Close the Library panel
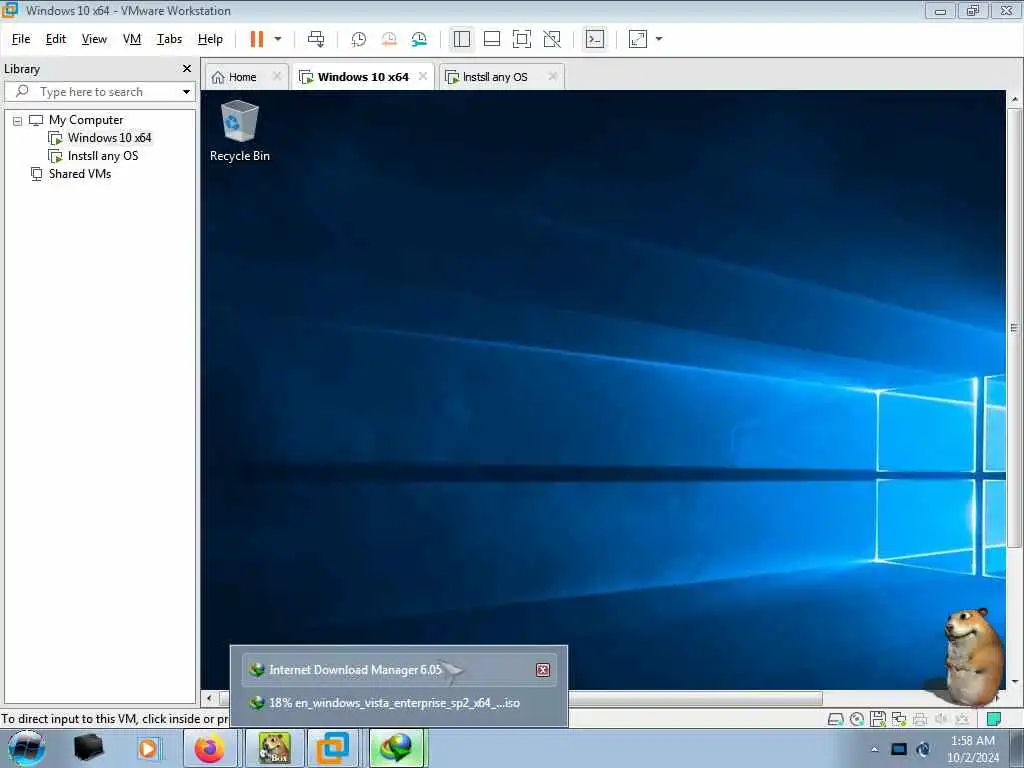The image size is (1024, 768). click(x=187, y=69)
